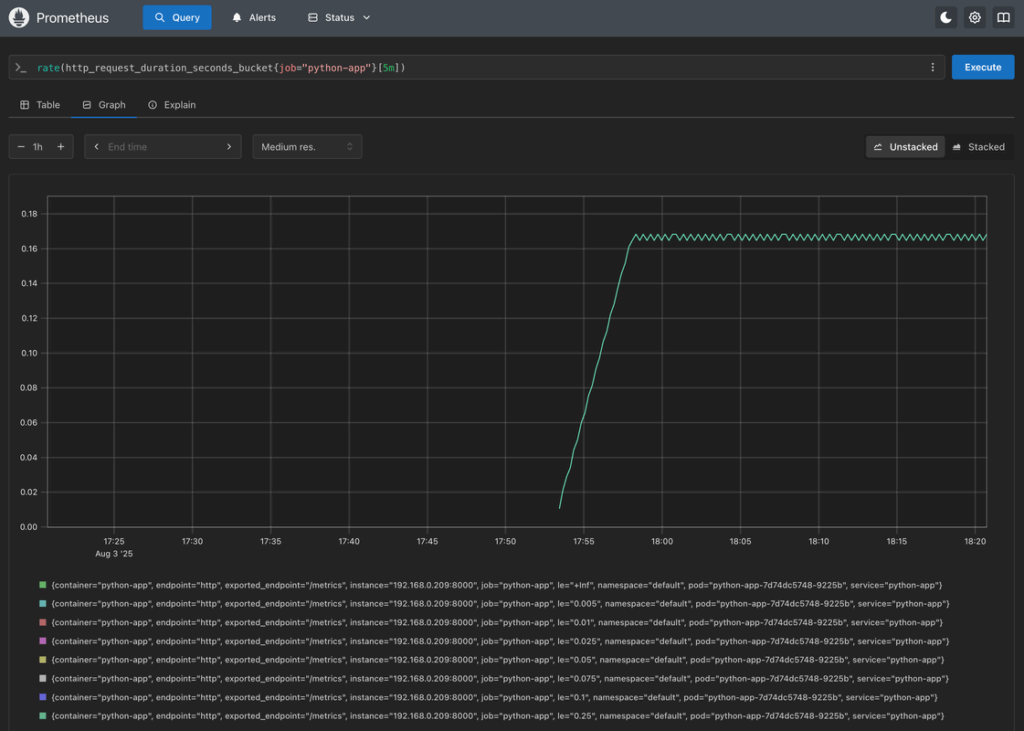Image resolution: width=1024 pixels, height=731 pixels.
Task: Open the Query page
Action: (x=177, y=18)
